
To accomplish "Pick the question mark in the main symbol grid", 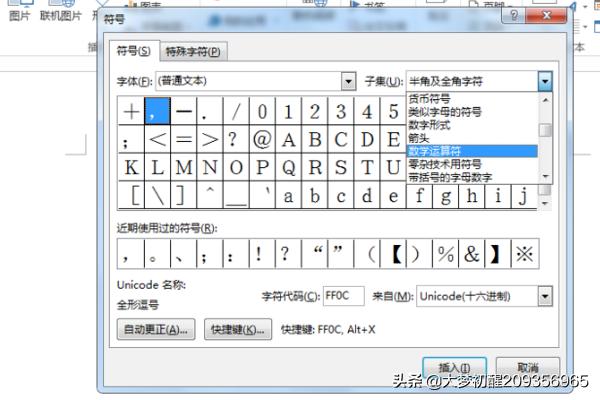I will tap(236, 139).
